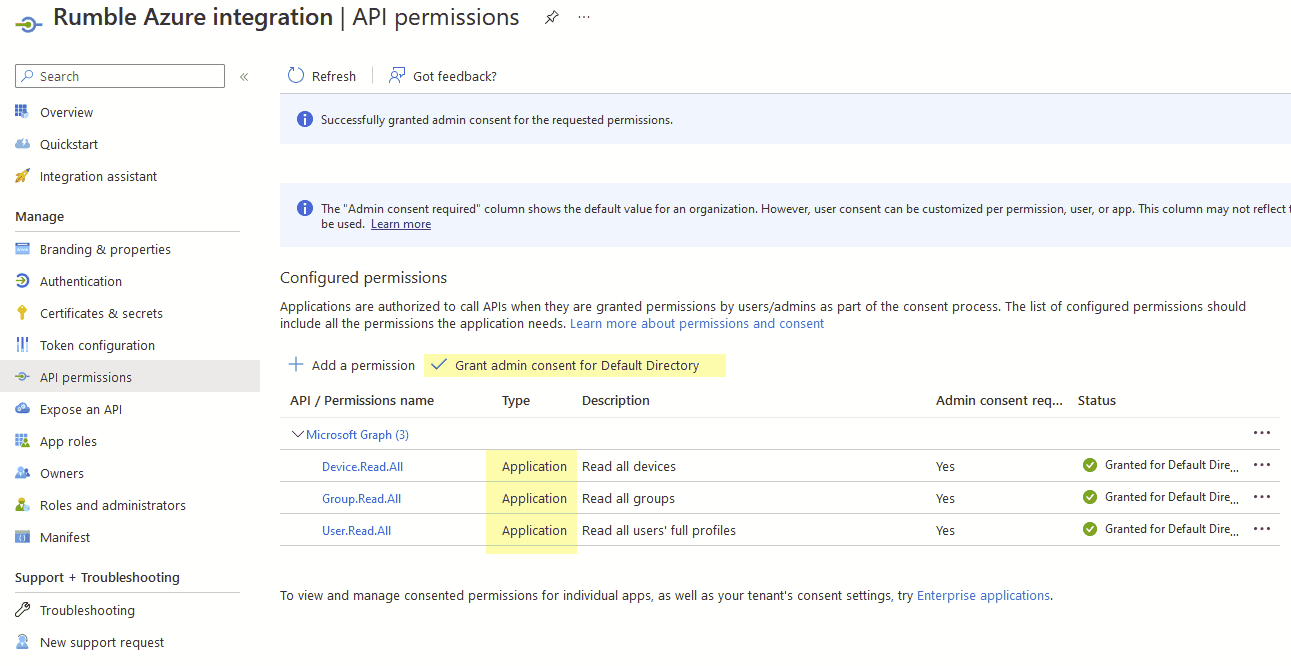This screenshot has height=666, width=1291.
Task: Click the Expose an API cloud icon
Action: click(22, 409)
